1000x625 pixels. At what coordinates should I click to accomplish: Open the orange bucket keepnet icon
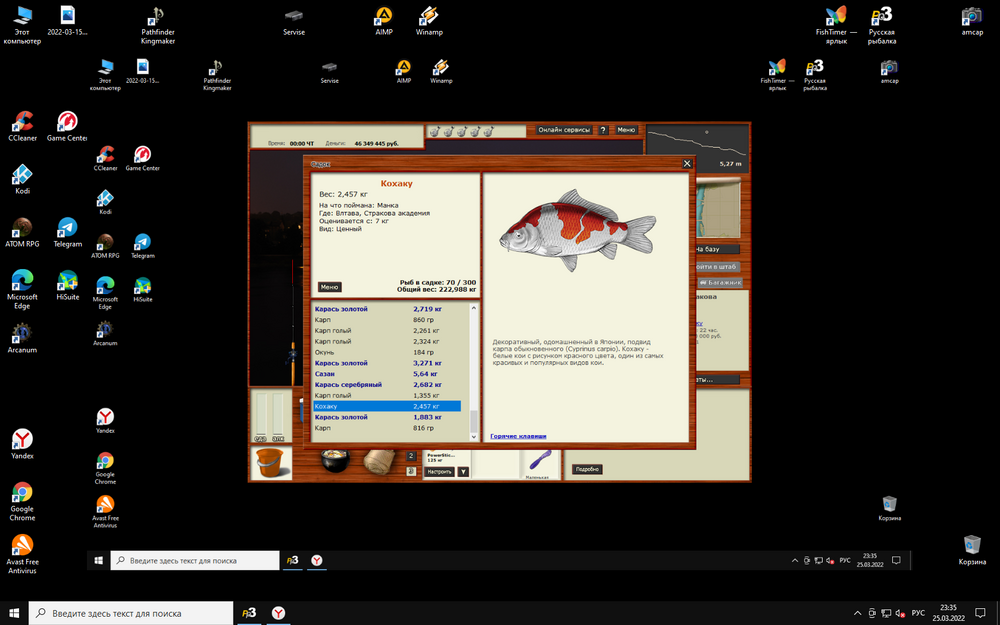270,464
